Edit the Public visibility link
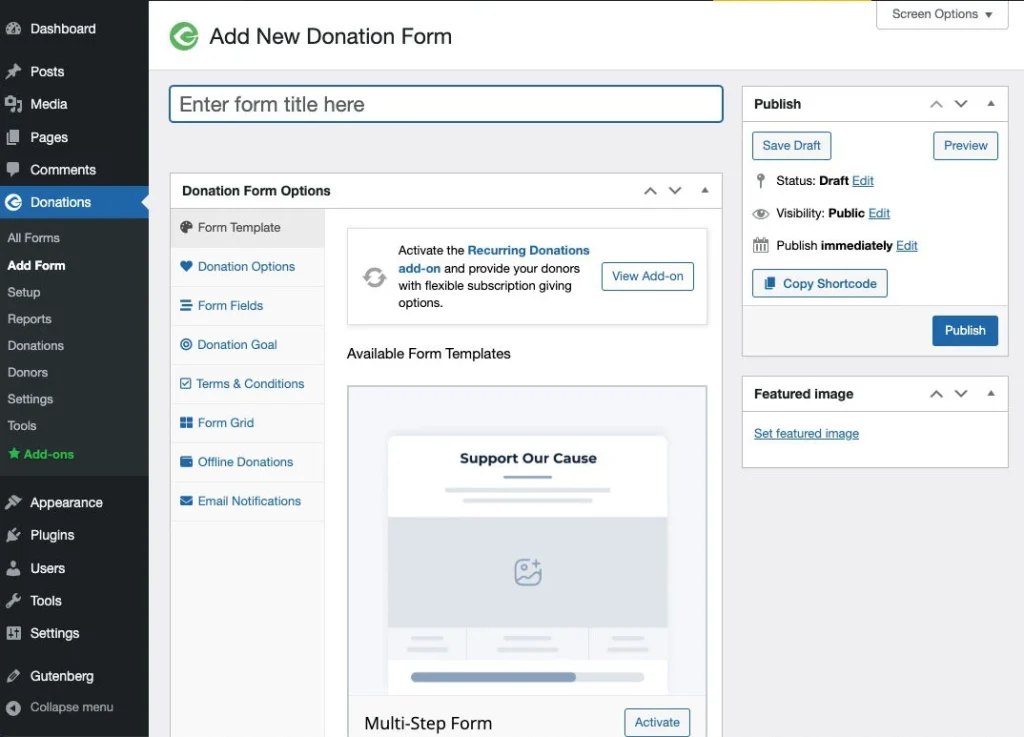 (879, 213)
